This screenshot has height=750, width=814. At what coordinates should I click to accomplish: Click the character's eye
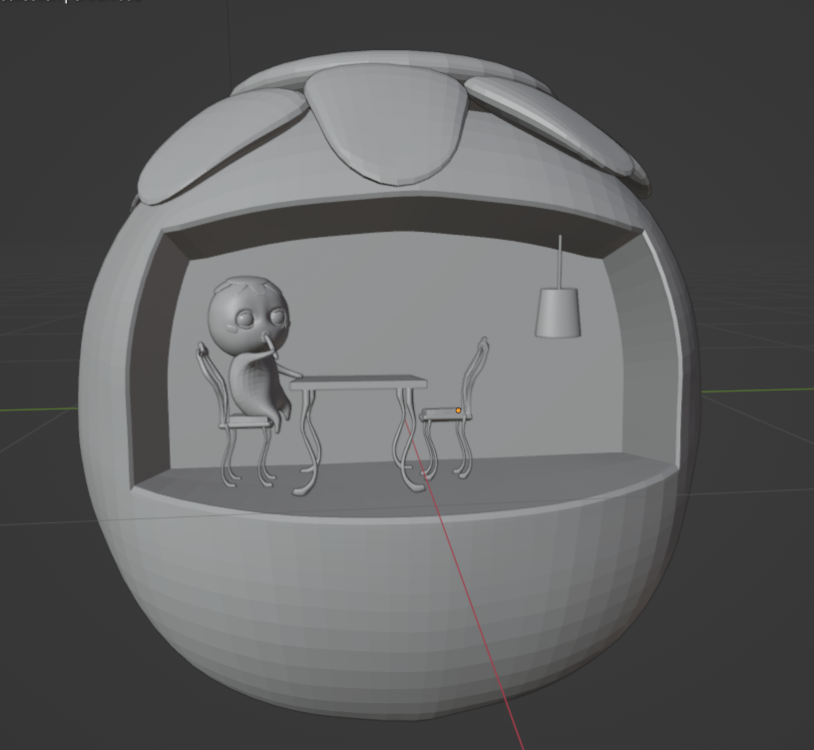[244, 321]
